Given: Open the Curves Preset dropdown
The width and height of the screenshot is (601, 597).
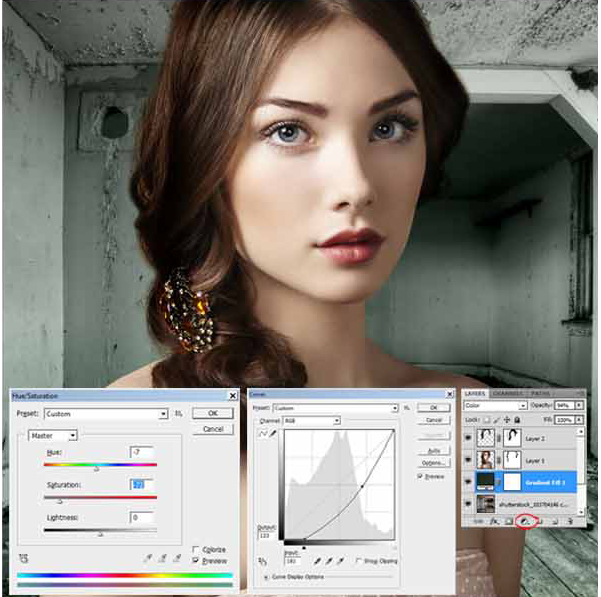Looking at the screenshot, I should tap(335, 408).
